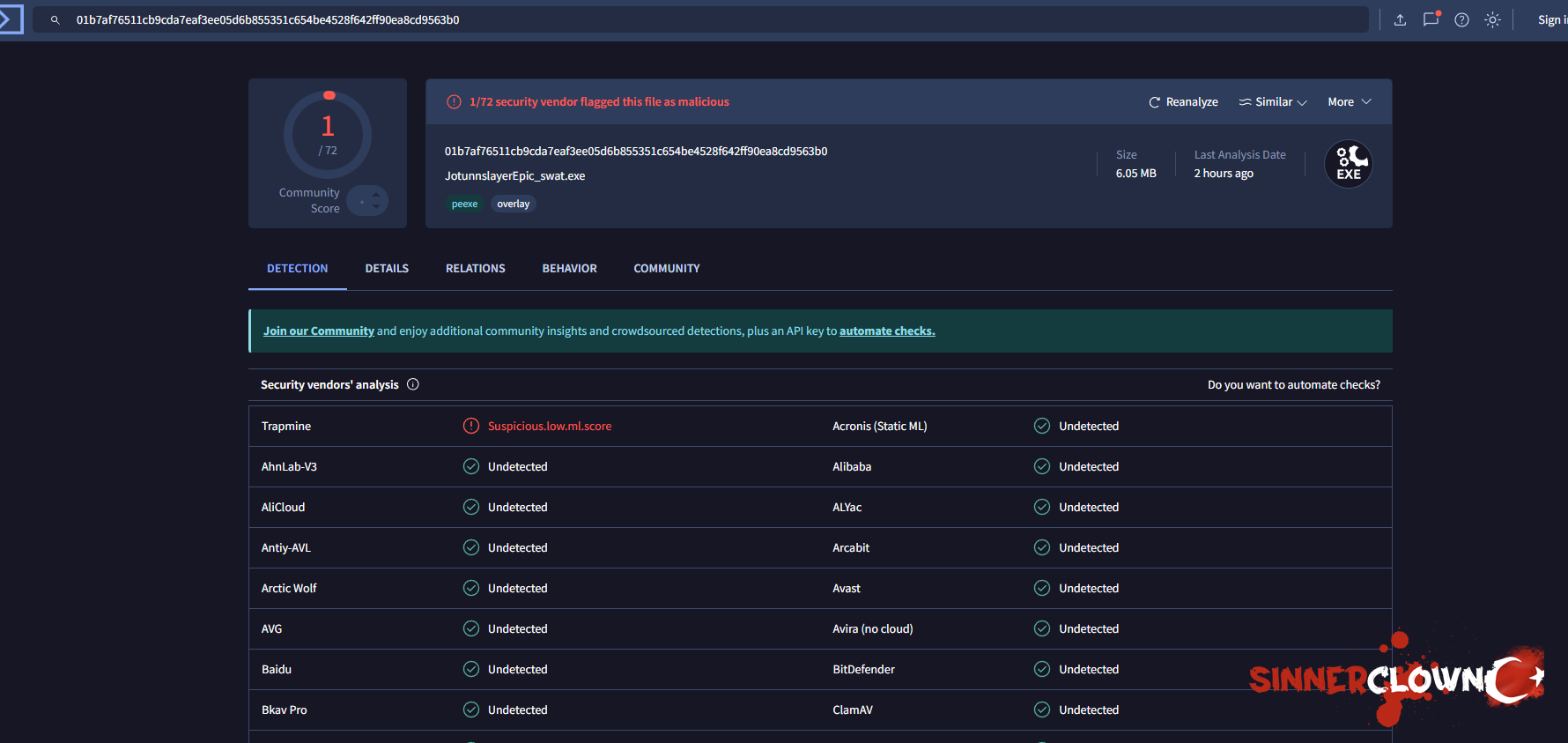Click the automate checks link
Screen dimensions: 1568x743
pos(886,331)
